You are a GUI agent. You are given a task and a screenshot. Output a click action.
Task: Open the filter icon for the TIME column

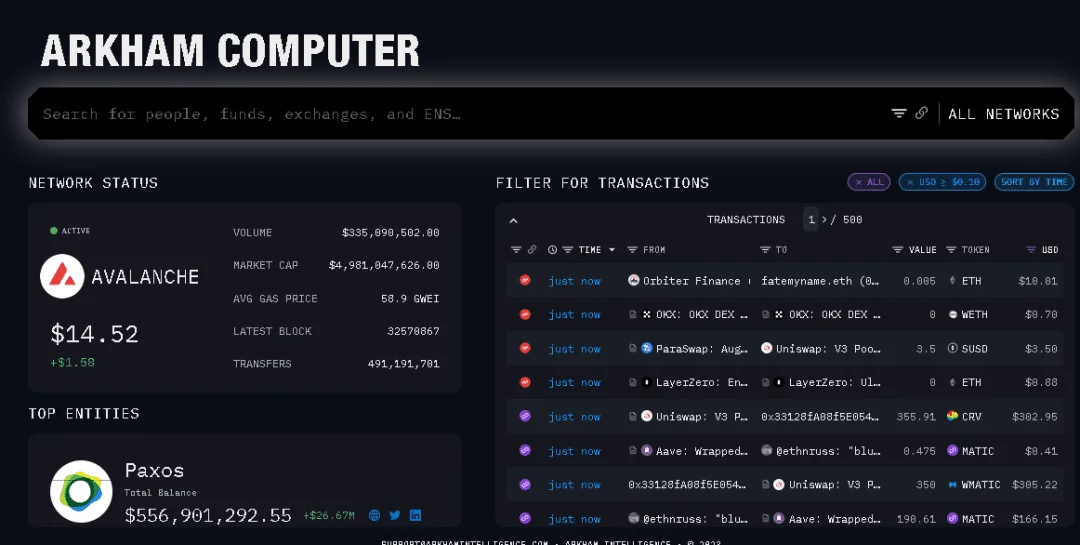pos(568,249)
